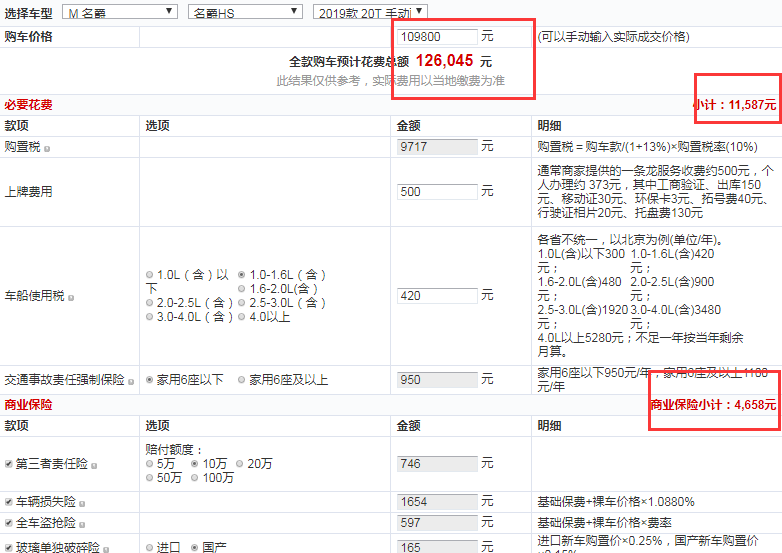Click the license plate fee field 500
The image size is (782, 553).
pyautogui.click(x=437, y=192)
